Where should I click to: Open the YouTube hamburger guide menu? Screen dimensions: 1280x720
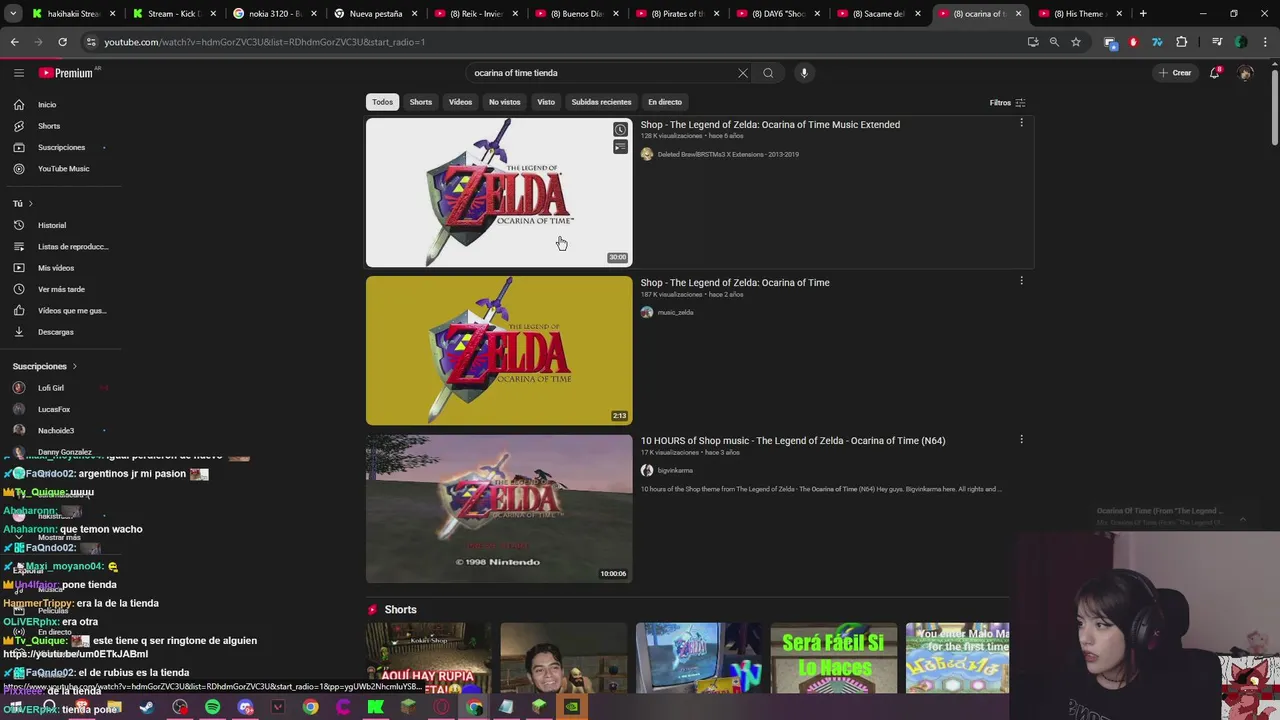(19, 73)
